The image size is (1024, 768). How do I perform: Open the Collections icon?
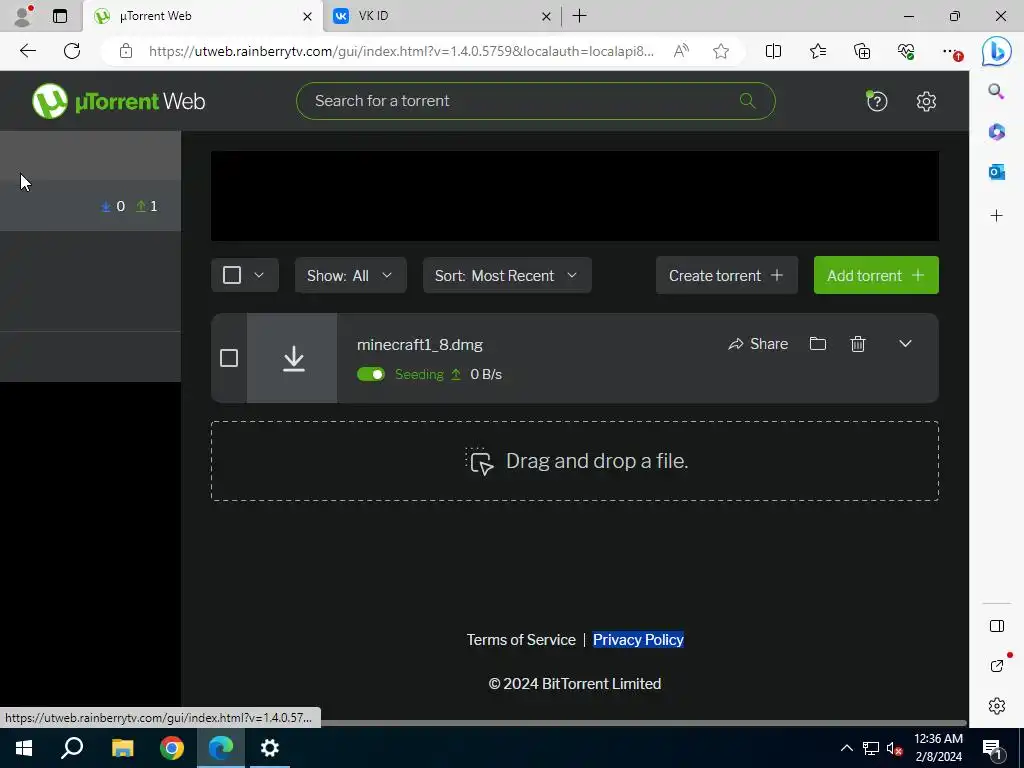(x=862, y=51)
